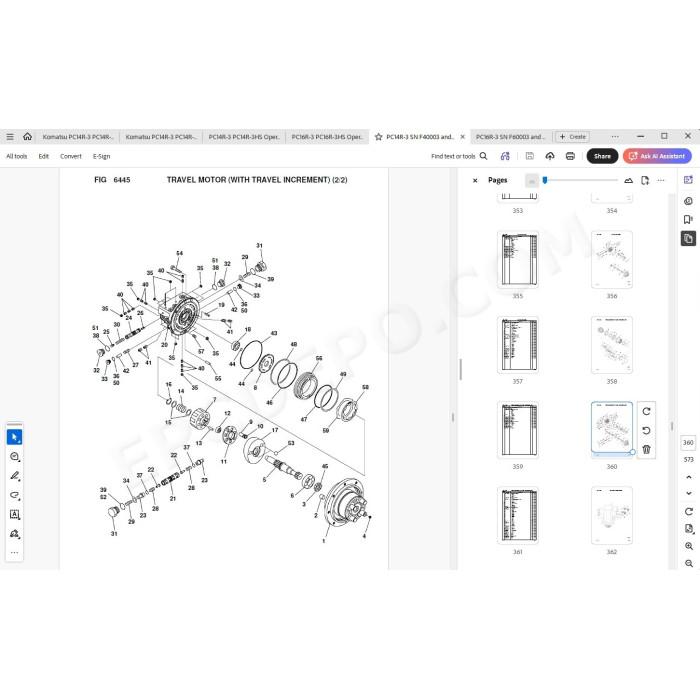This screenshot has height=700, width=700.
Task: Enlarge thumbnails with the mountain icon
Action: point(629,180)
